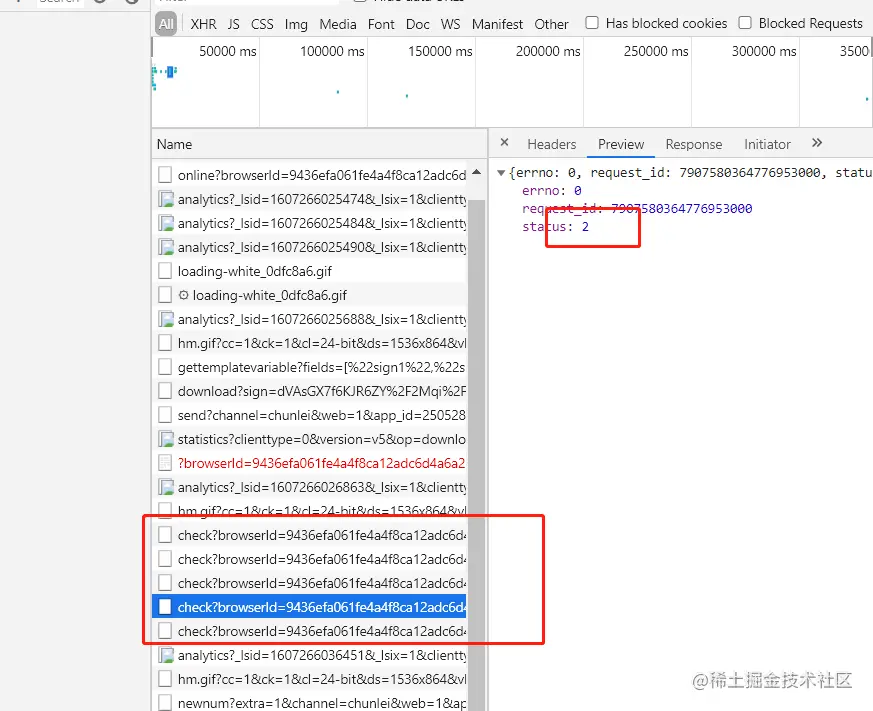Filter to CSS requests

click(262, 23)
